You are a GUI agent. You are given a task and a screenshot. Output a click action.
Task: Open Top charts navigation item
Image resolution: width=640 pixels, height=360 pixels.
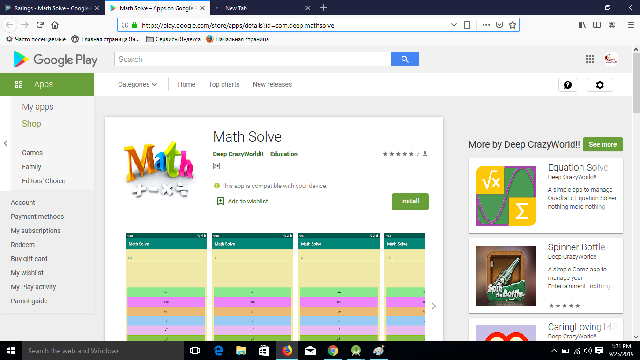point(224,84)
